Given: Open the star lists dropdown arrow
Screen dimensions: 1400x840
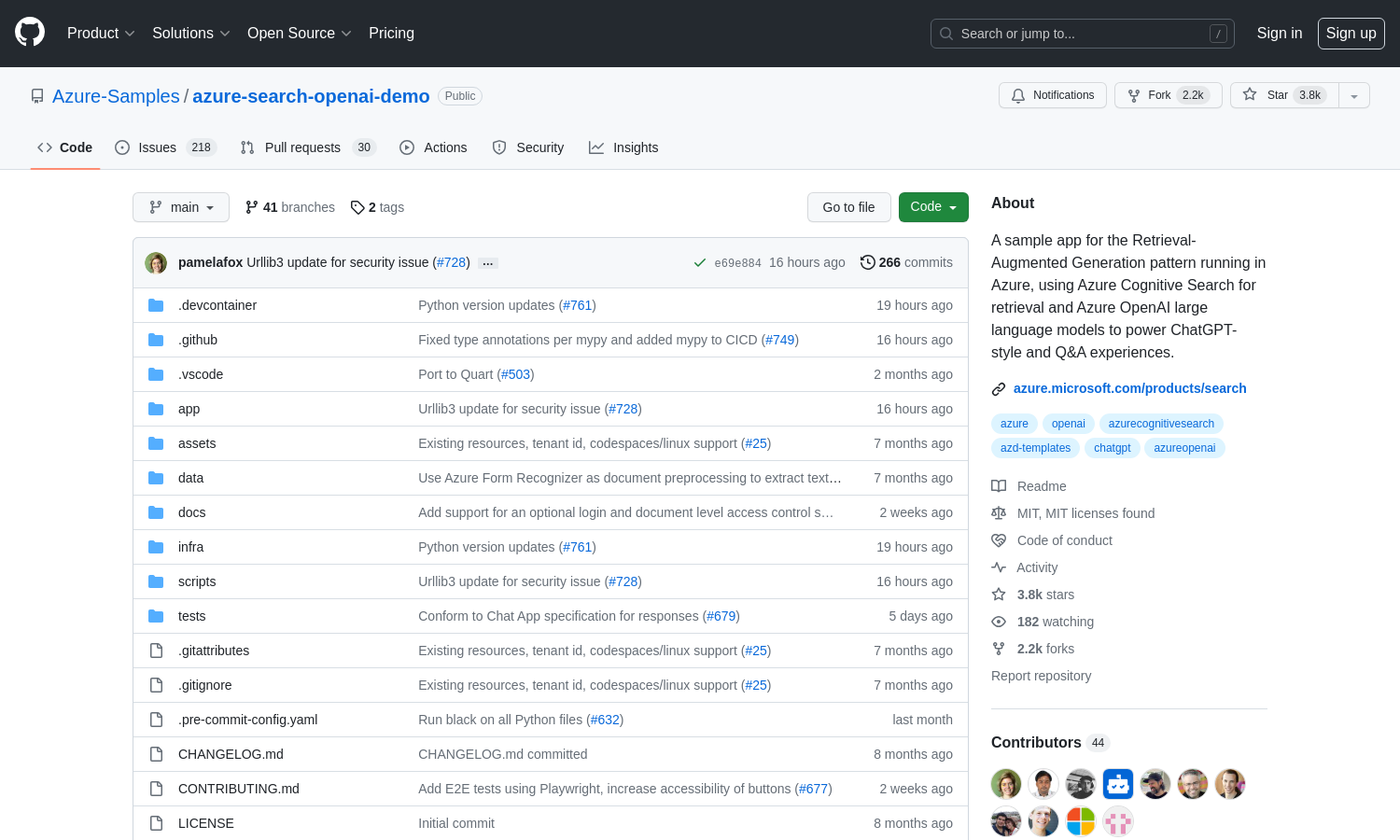Looking at the screenshot, I should (1353, 96).
